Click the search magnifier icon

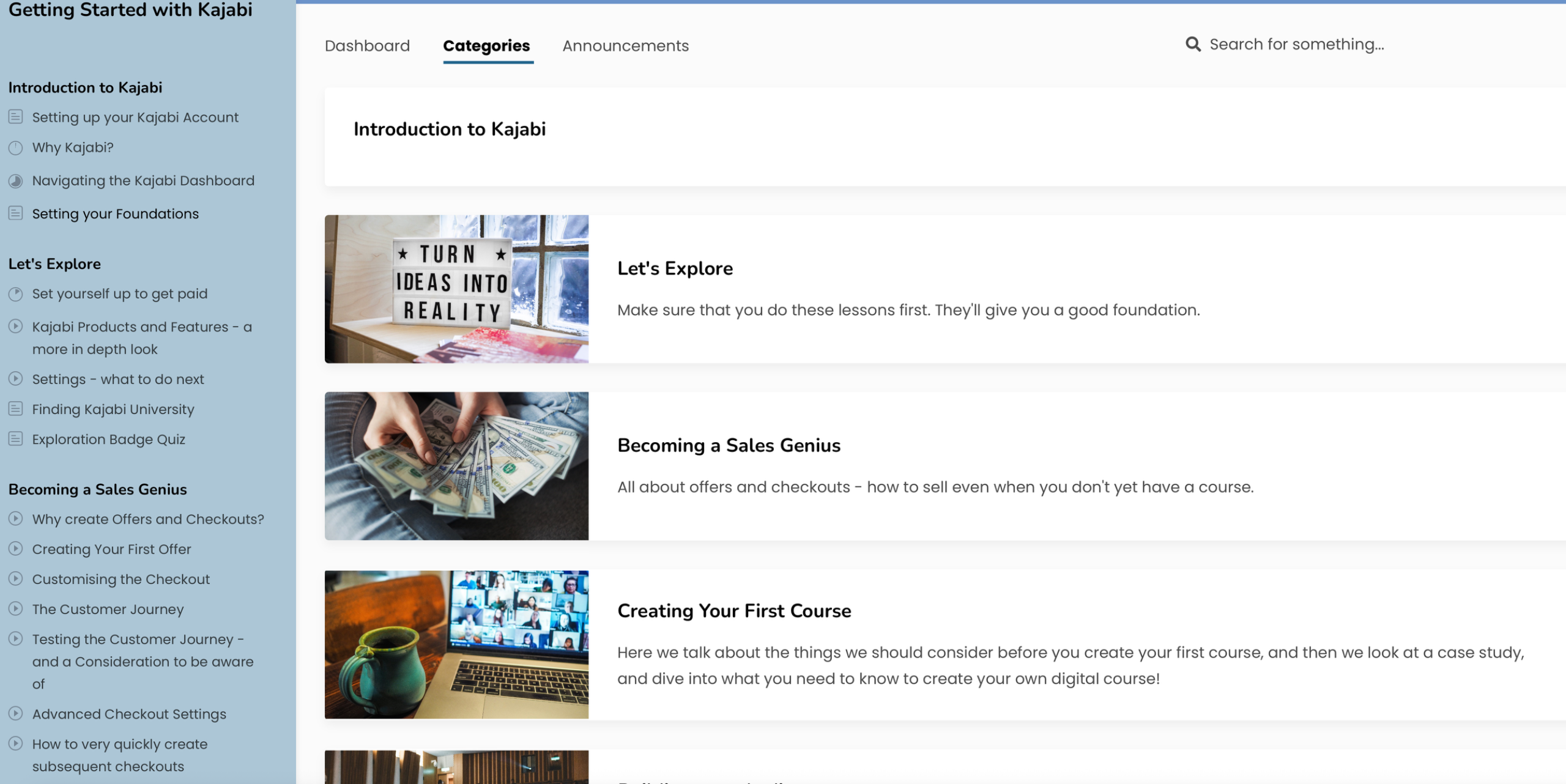1192,44
